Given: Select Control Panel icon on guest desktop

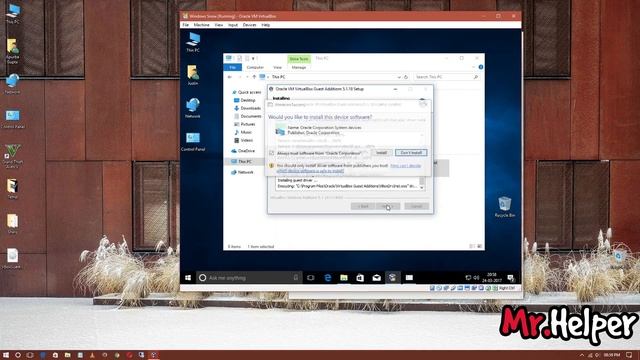Looking at the screenshot, I should 193,142.
